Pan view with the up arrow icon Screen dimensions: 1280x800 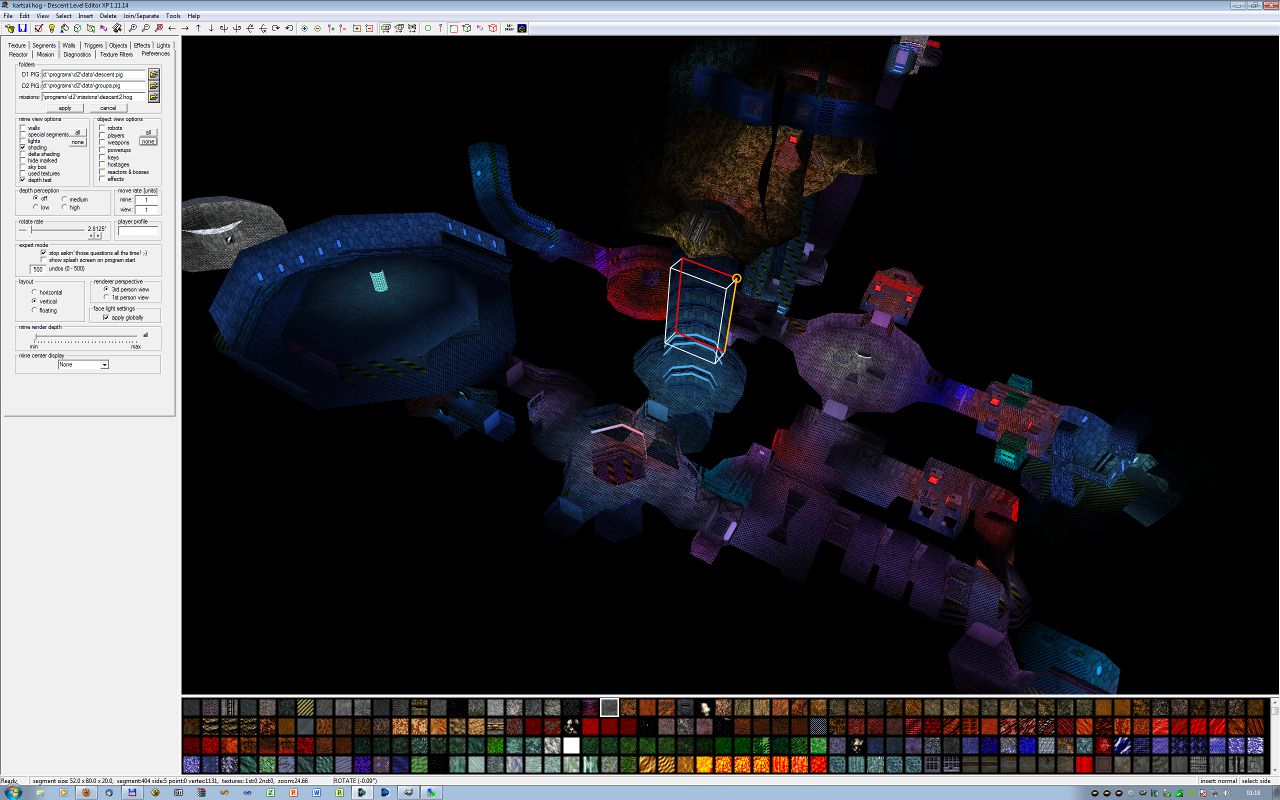pos(198,28)
